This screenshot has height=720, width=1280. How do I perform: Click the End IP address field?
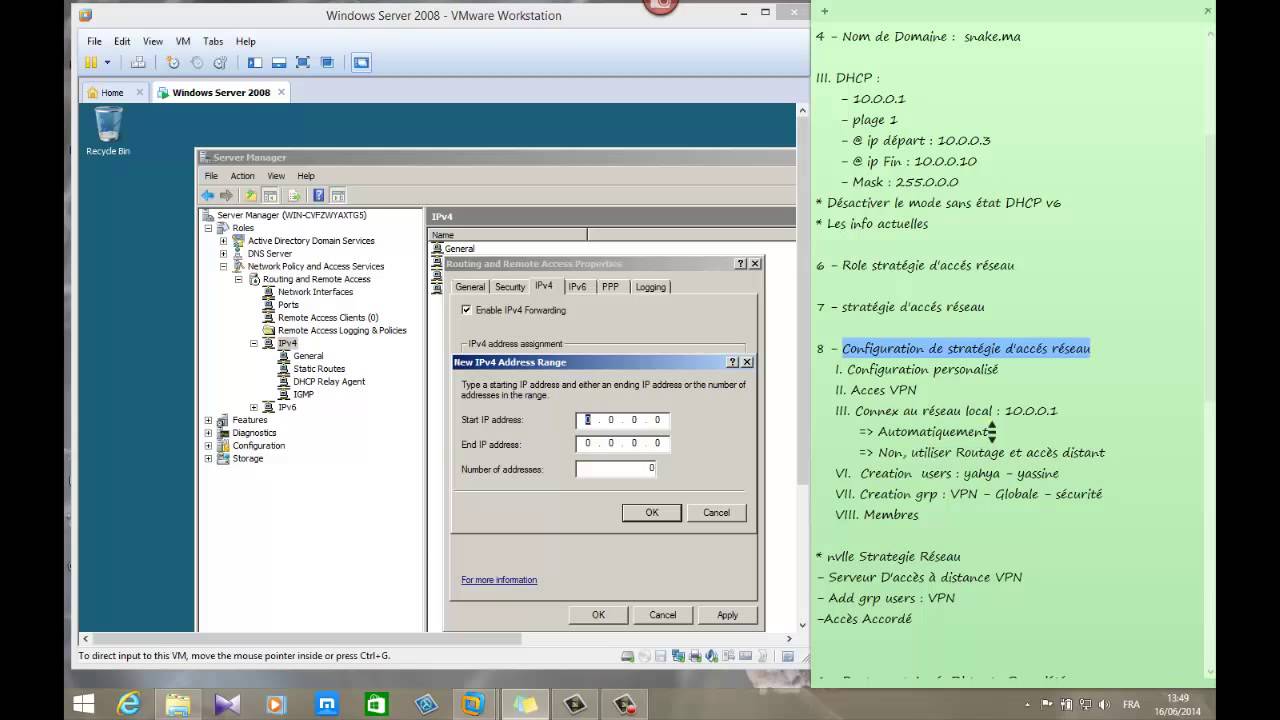(x=622, y=443)
